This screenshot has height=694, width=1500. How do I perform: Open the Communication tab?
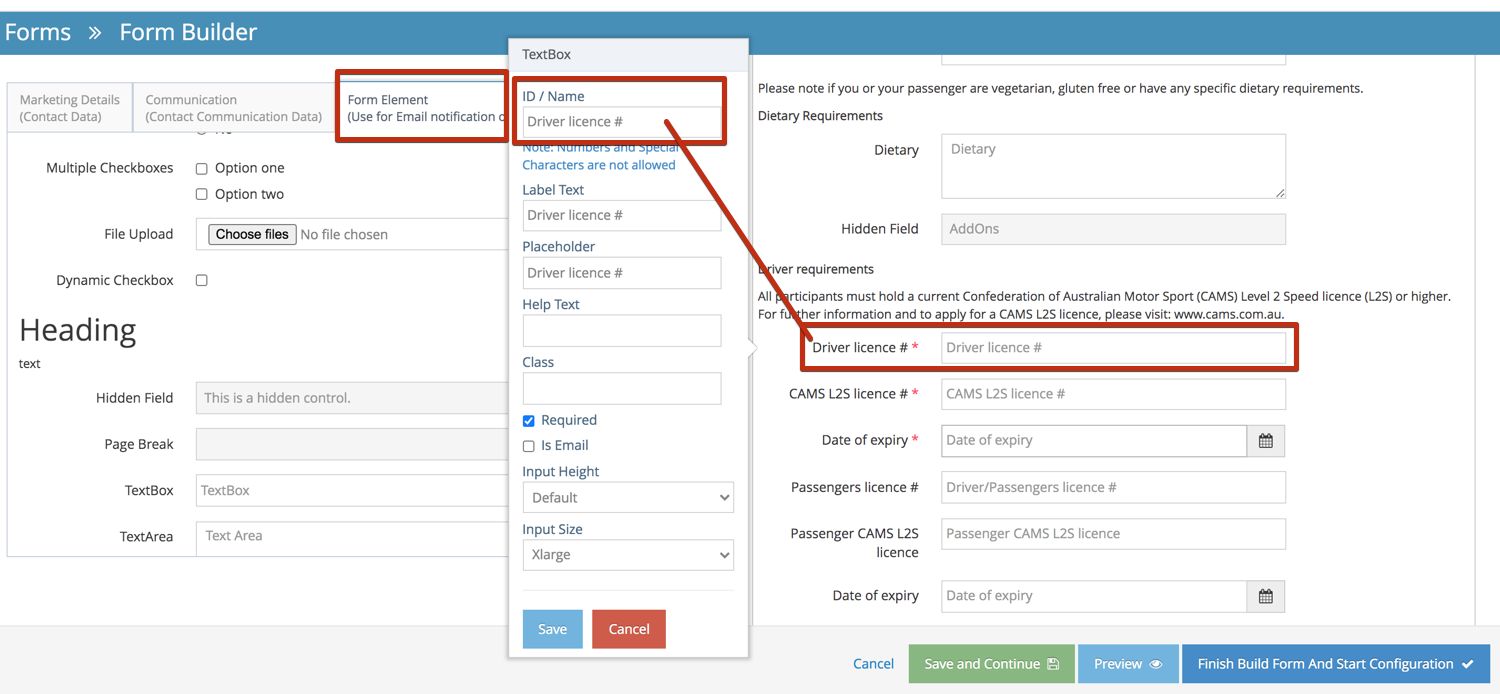(x=233, y=108)
